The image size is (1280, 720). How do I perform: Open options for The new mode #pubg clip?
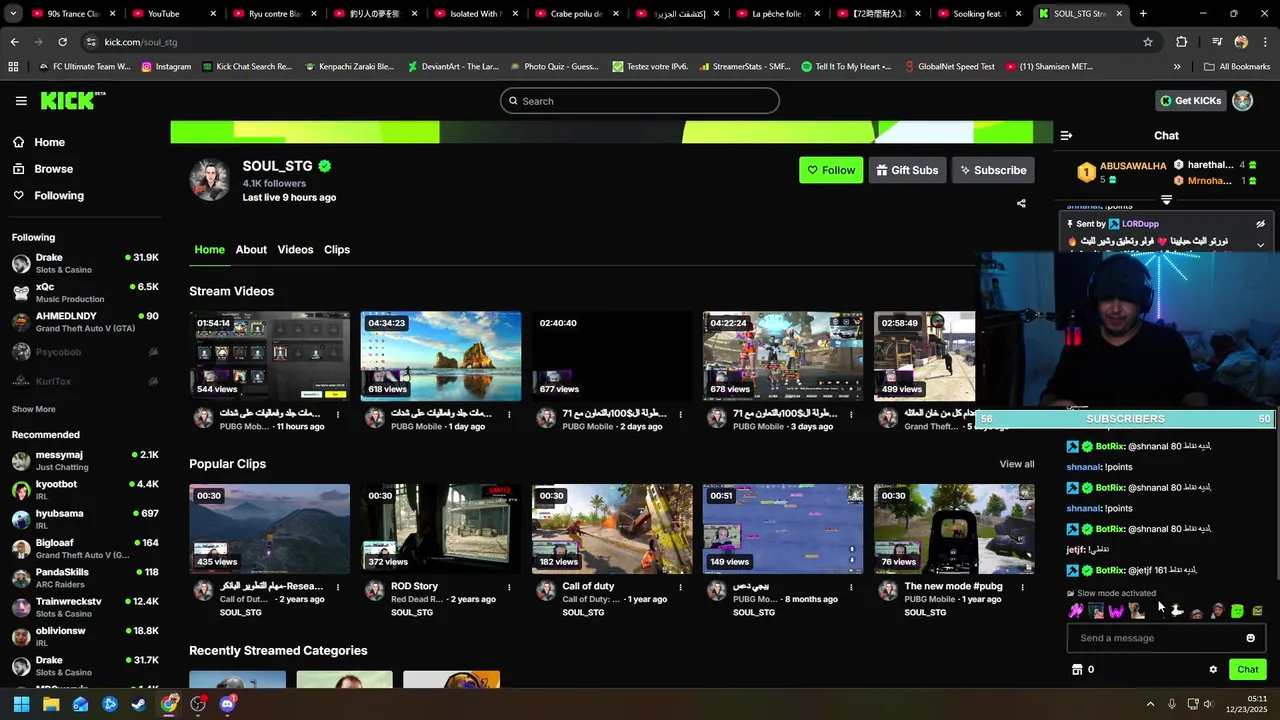click(x=1022, y=587)
